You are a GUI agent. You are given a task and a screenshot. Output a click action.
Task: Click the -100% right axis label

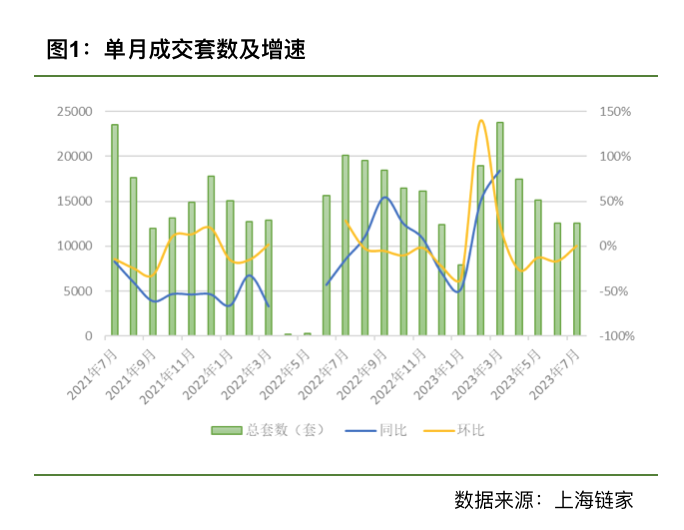[616, 336]
